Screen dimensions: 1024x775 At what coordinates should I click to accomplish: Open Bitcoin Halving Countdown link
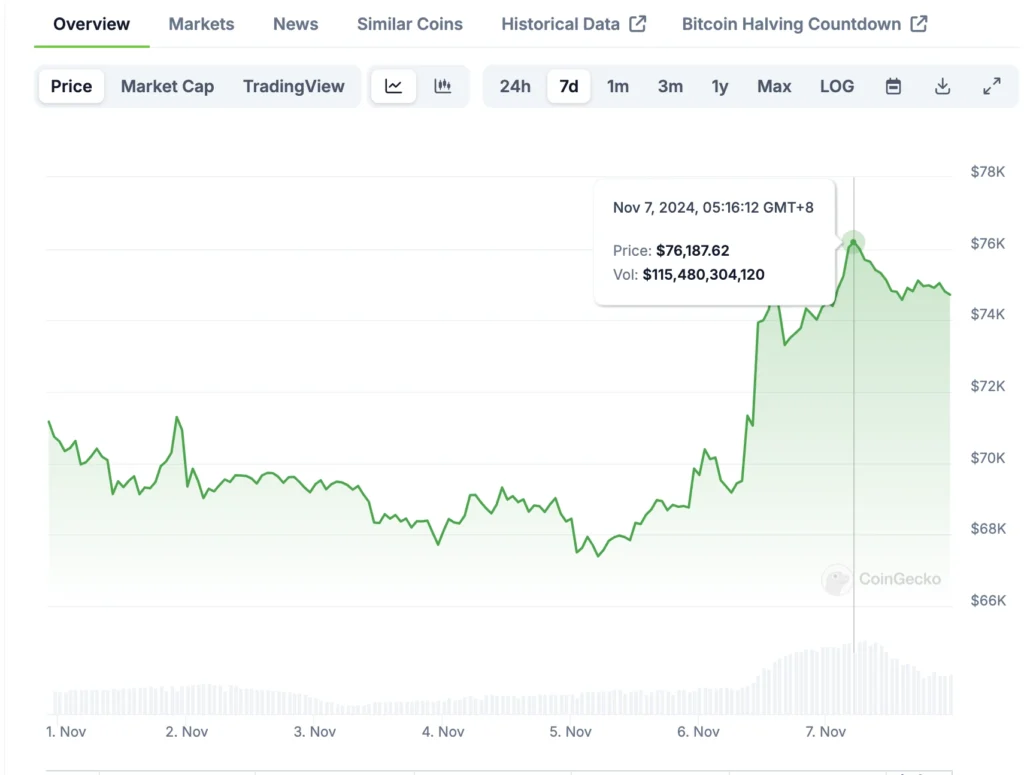pyautogui.click(x=792, y=24)
